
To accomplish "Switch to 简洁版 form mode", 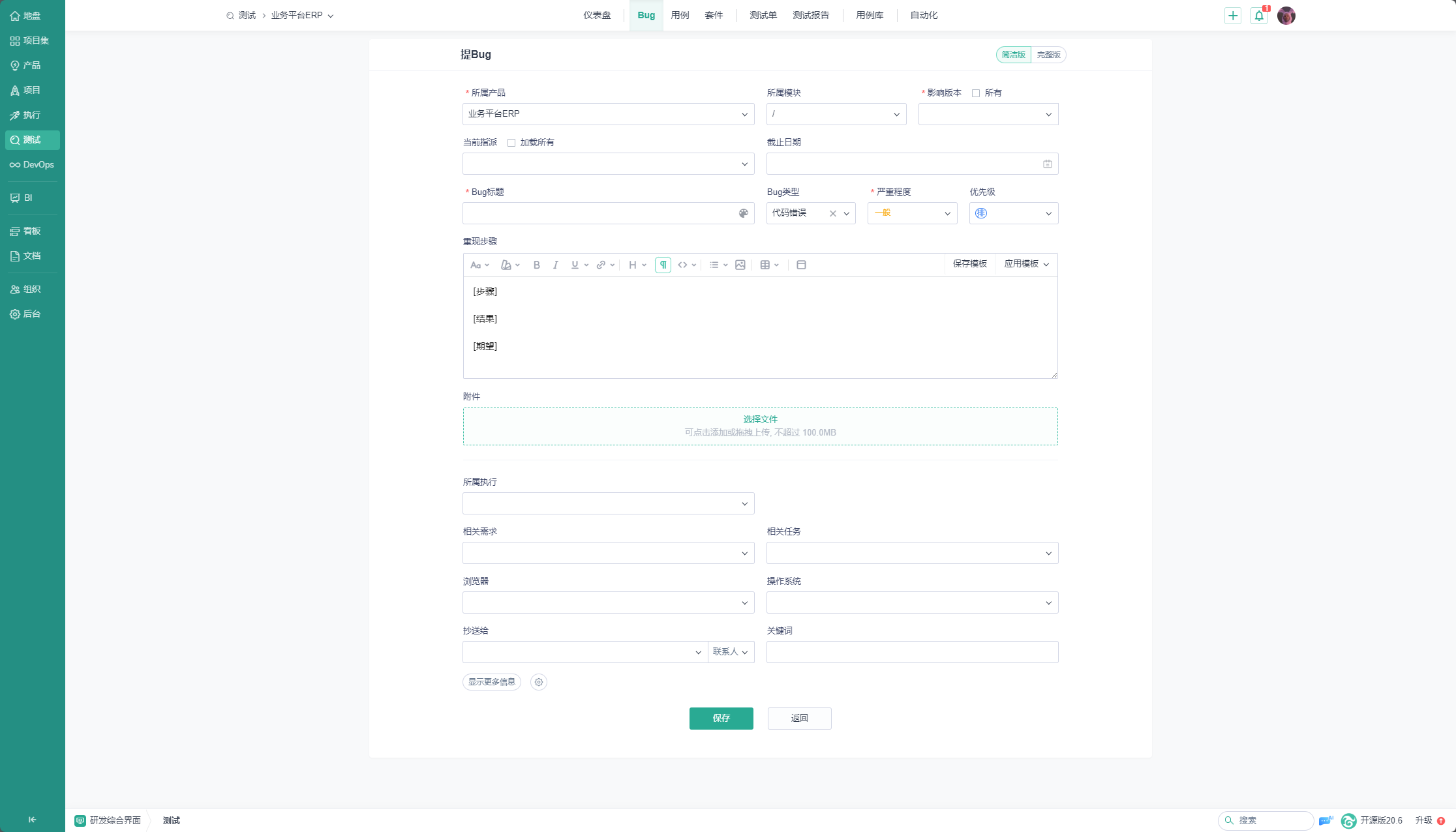I will (1013, 55).
